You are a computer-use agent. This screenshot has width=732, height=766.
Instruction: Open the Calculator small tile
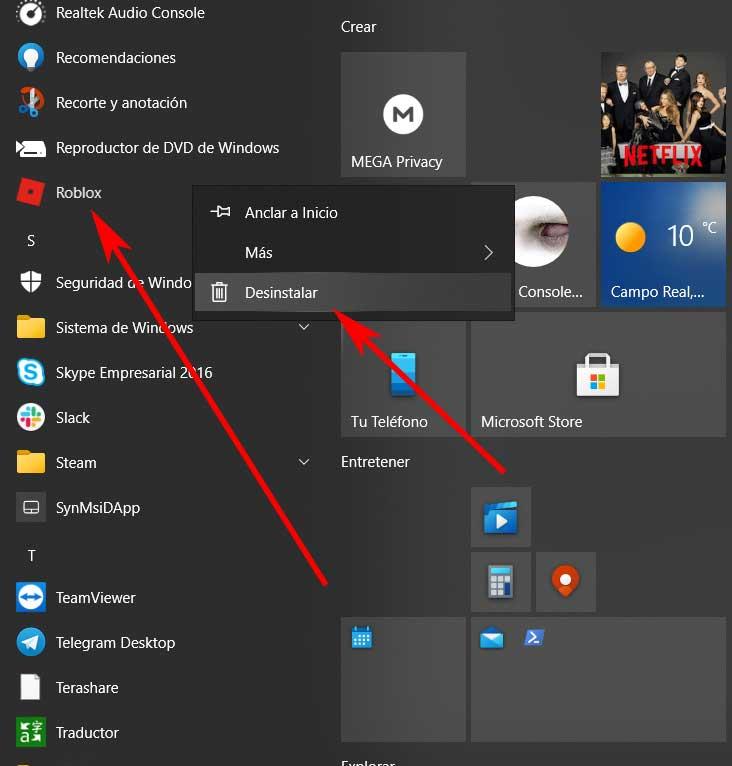coord(500,581)
